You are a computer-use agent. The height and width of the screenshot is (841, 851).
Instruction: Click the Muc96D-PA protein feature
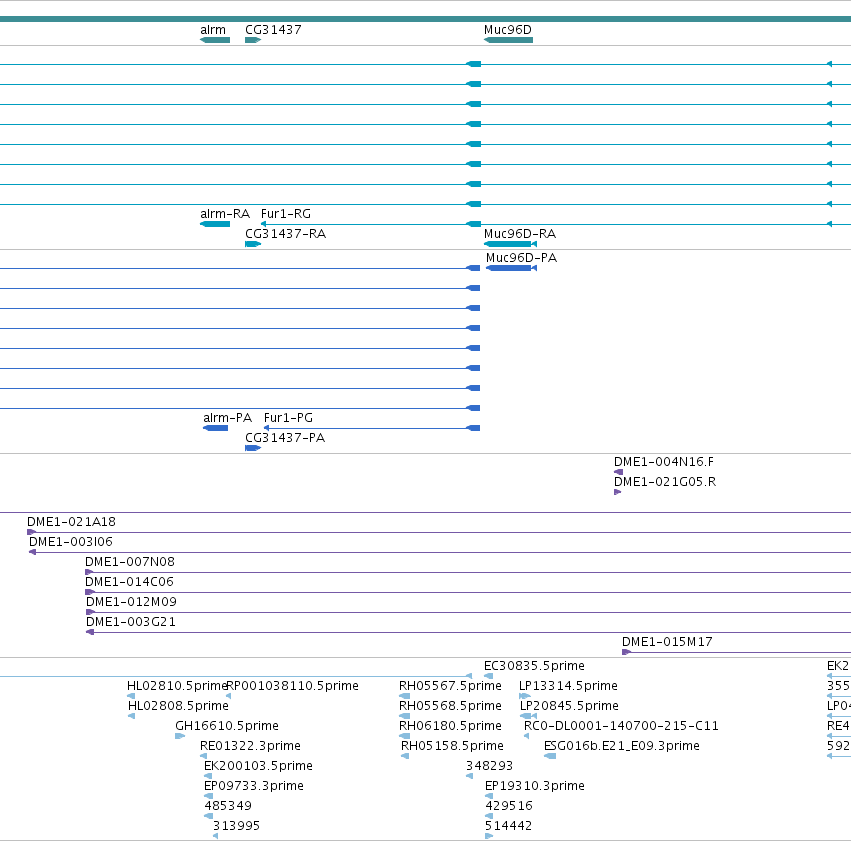511,268
